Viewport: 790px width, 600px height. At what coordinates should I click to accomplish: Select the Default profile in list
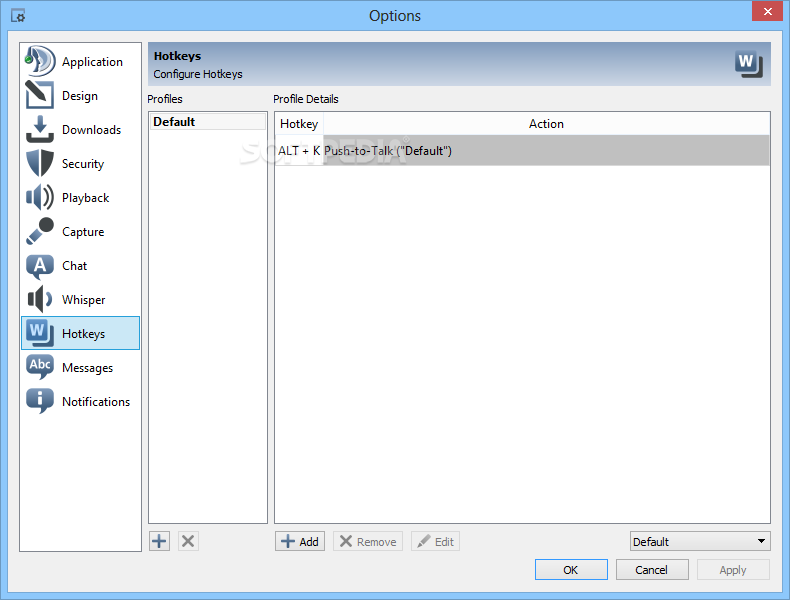(208, 121)
